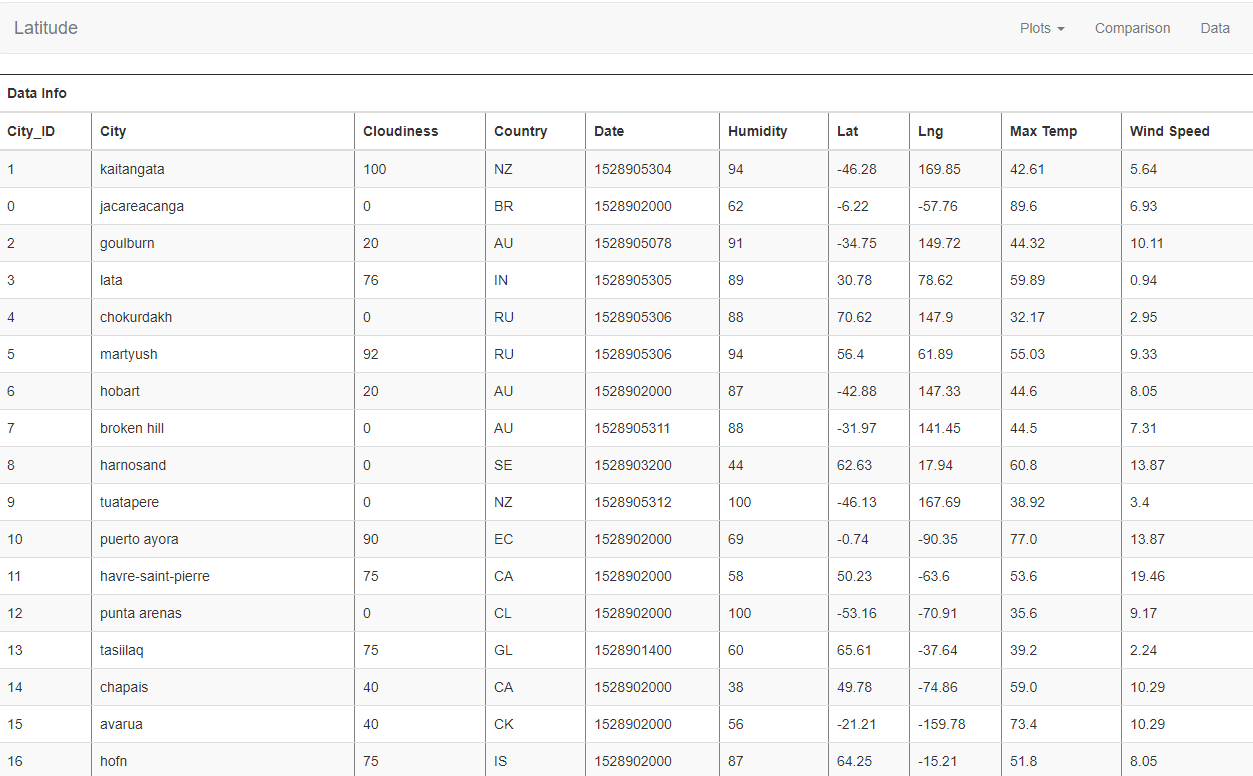1253x776 pixels.
Task: Select the goulburn city cell
Action: (223, 243)
